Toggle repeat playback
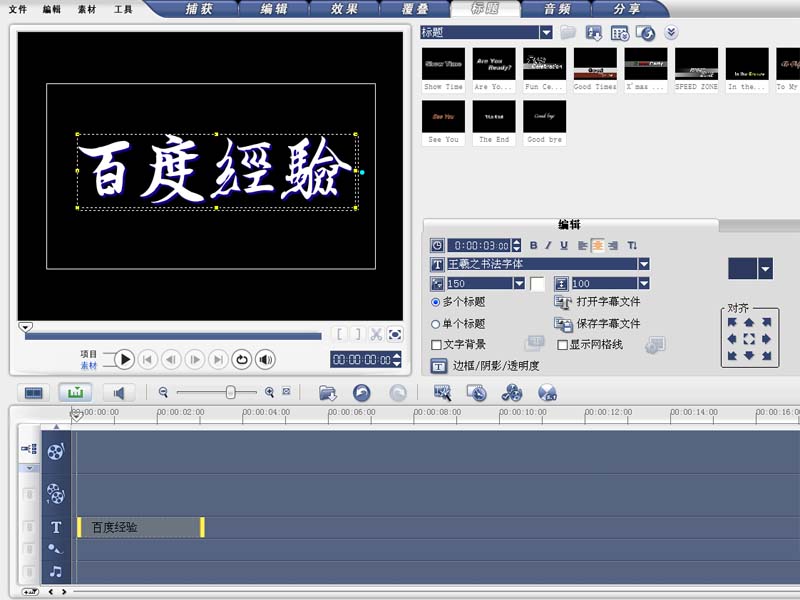Screen dimensions: 800x600 (x=242, y=360)
